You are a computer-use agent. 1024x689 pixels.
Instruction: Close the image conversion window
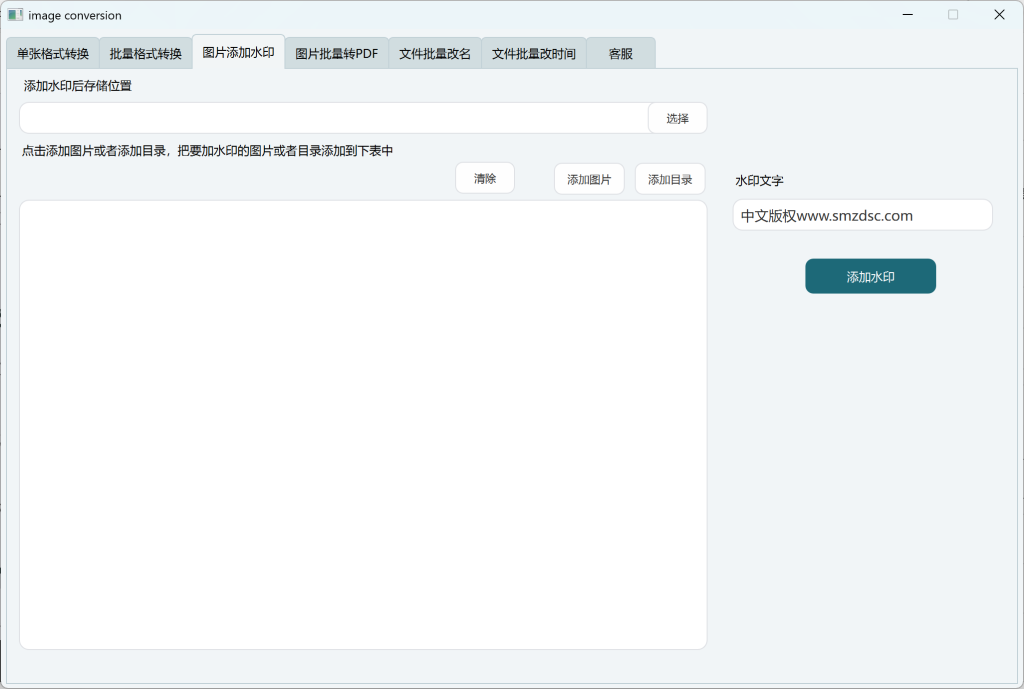point(999,15)
